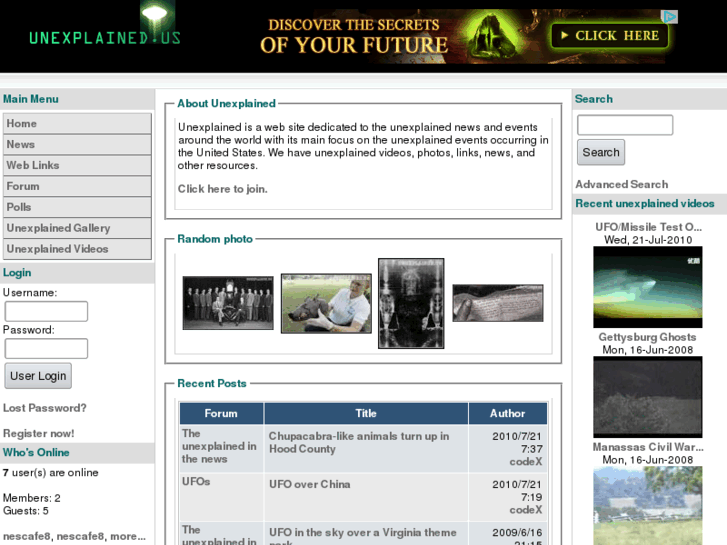The width and height of the screenshot is (727, 545).
Task: Focus the Password input field
Action: coord(46,348)
